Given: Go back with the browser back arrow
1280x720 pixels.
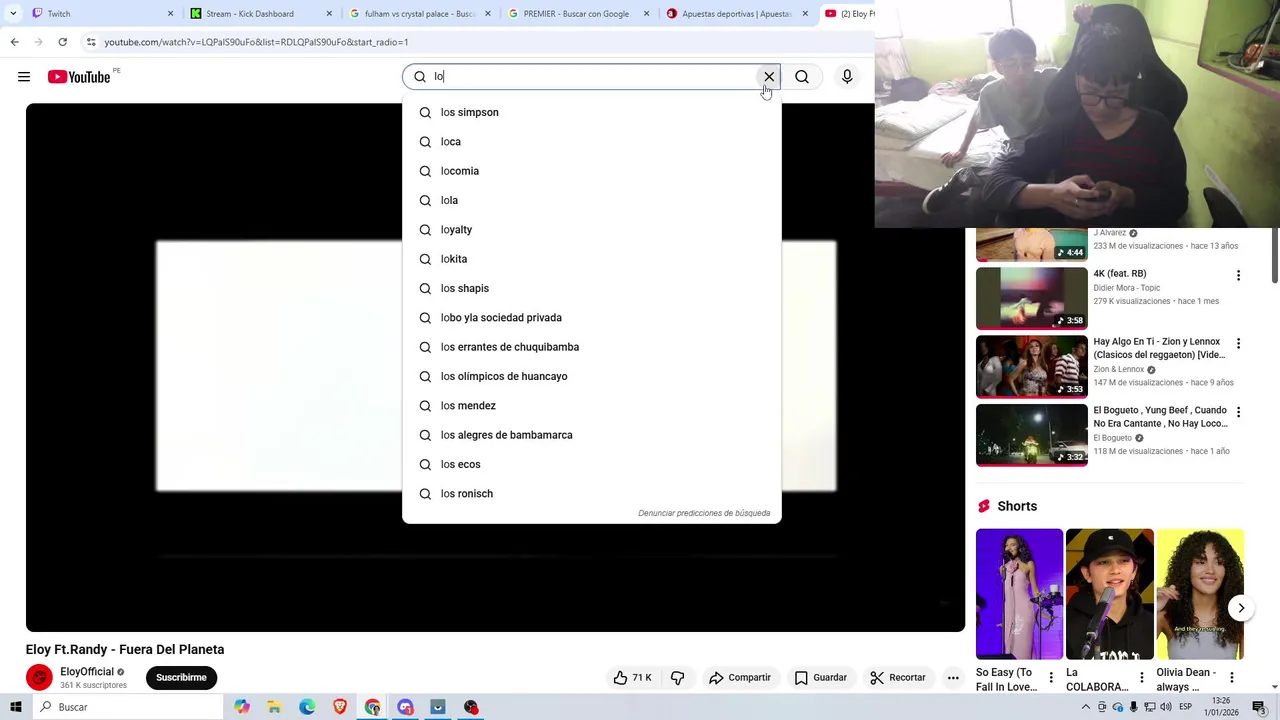Looking at the screenshot, I should pyautogui.click(x=14, y=42).
